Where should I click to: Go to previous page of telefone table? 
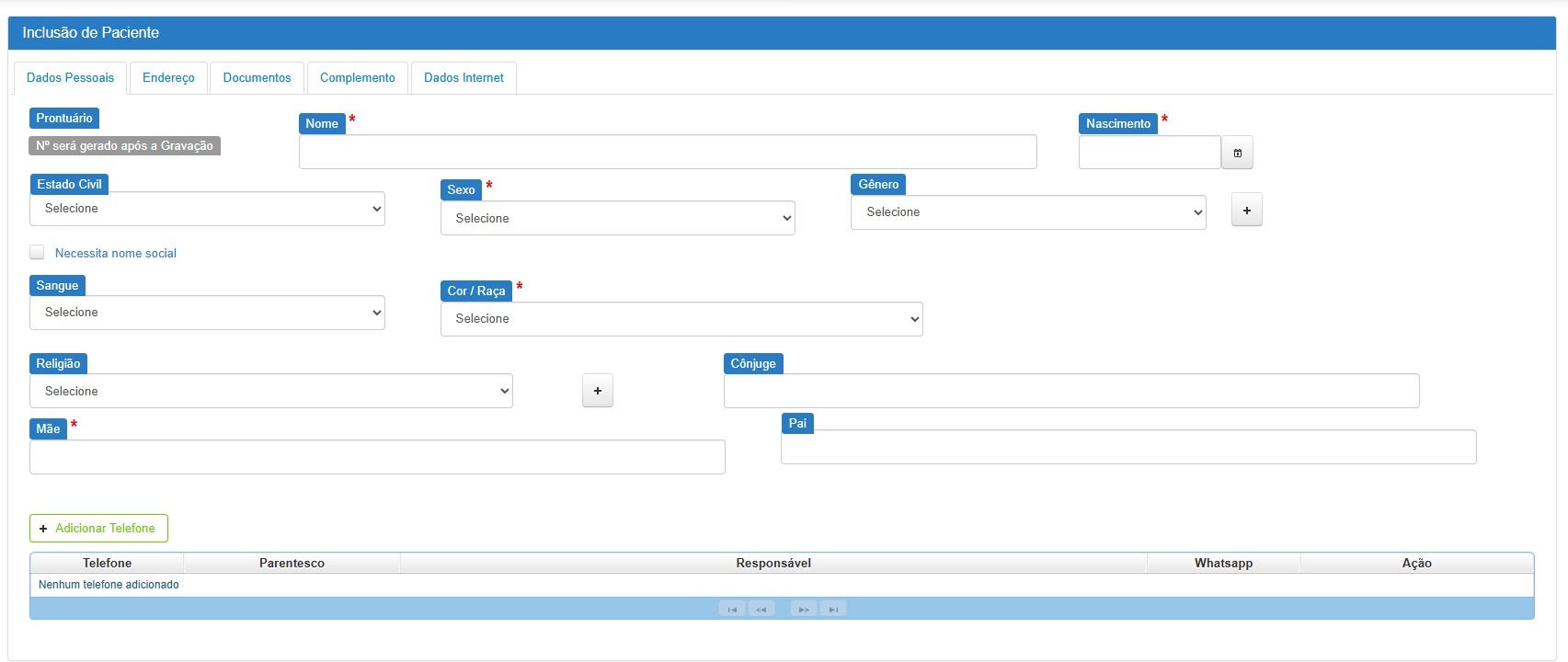761,609
